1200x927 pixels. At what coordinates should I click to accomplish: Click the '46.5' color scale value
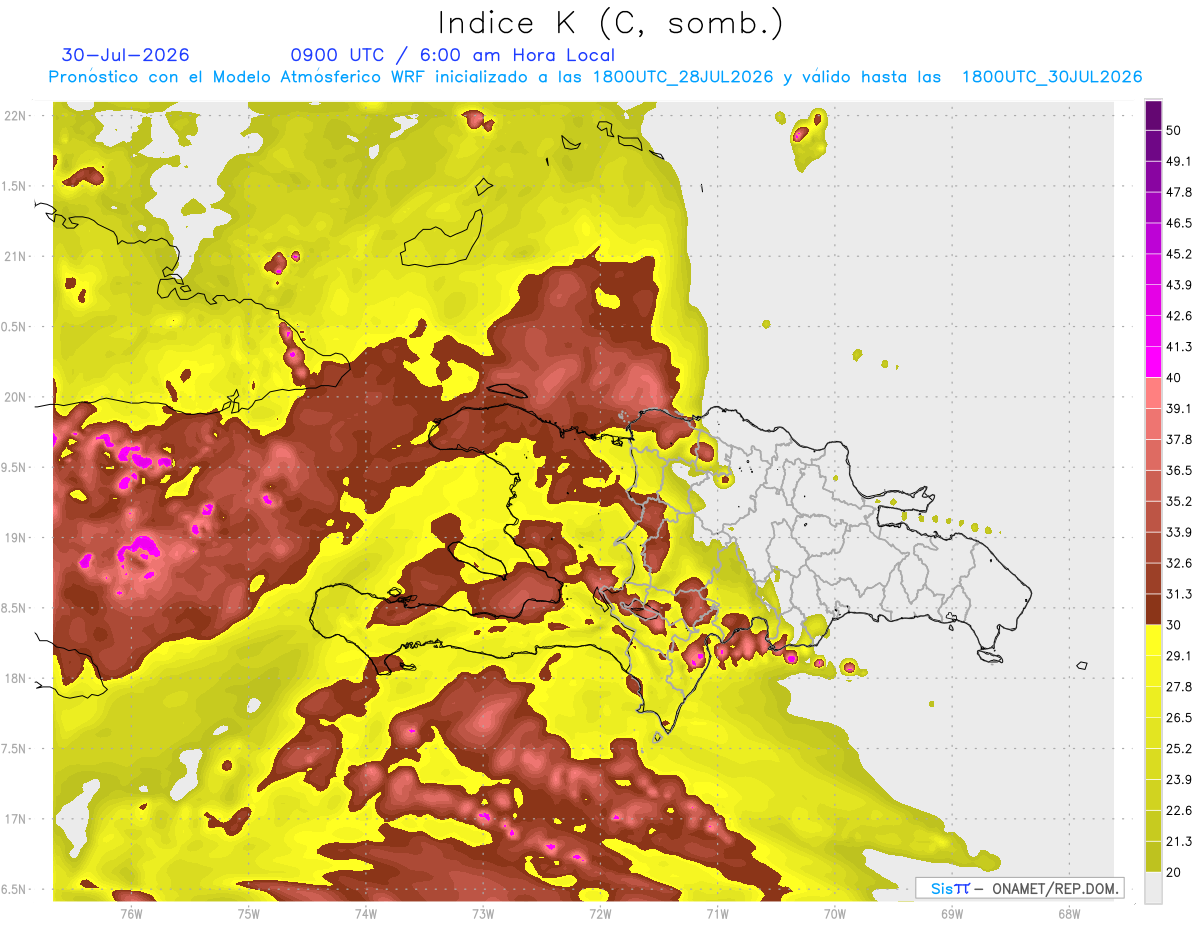1179,223
